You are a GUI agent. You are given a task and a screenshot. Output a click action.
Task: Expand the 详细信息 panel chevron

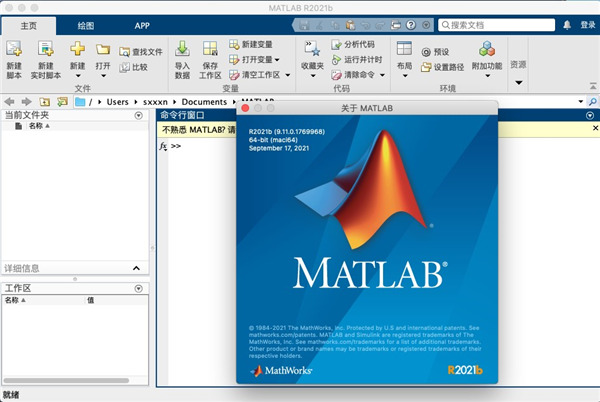[136, 268]
